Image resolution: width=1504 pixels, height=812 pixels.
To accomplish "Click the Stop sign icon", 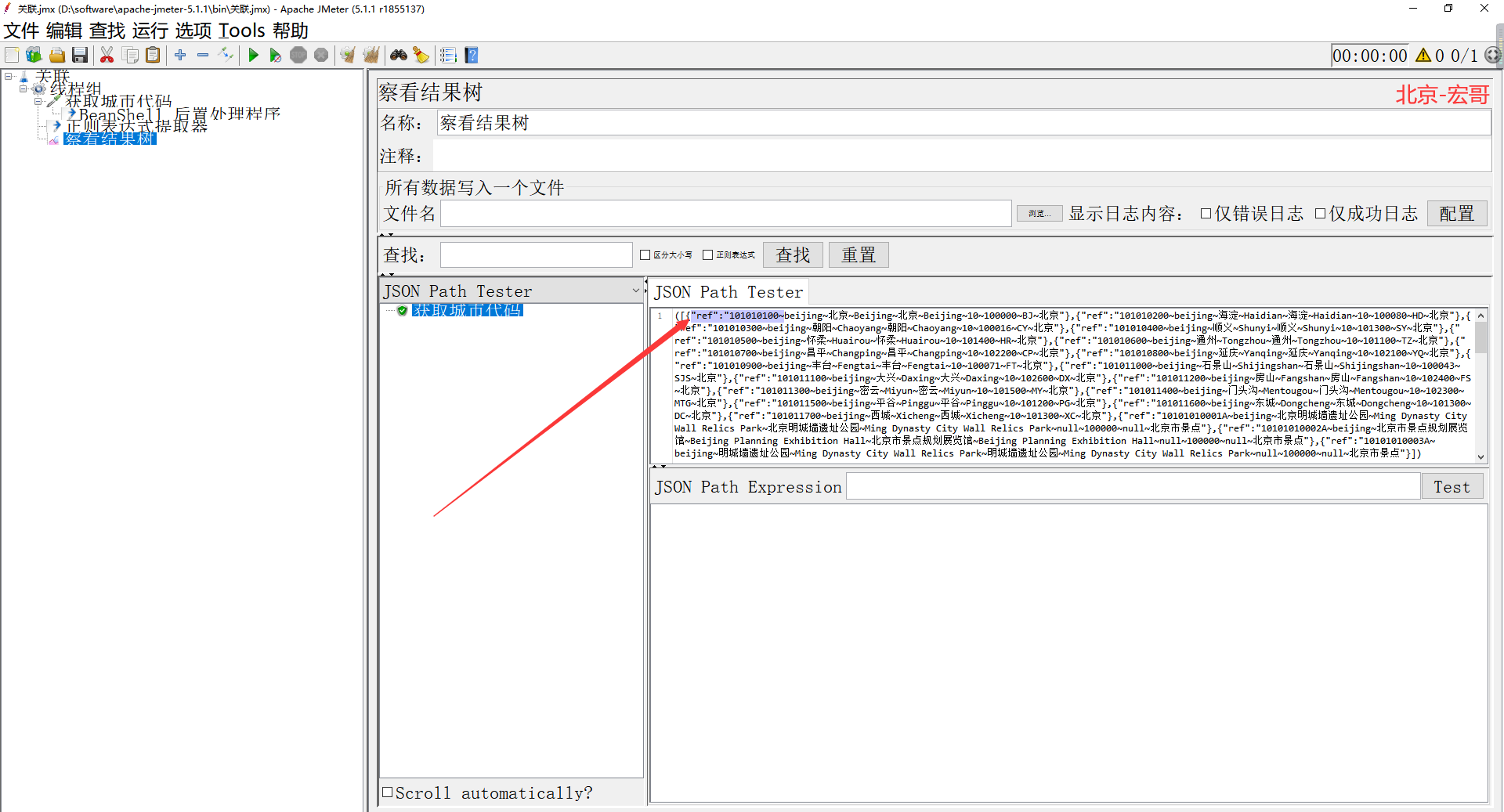I will pyautogui.click(x=298, y=55).
